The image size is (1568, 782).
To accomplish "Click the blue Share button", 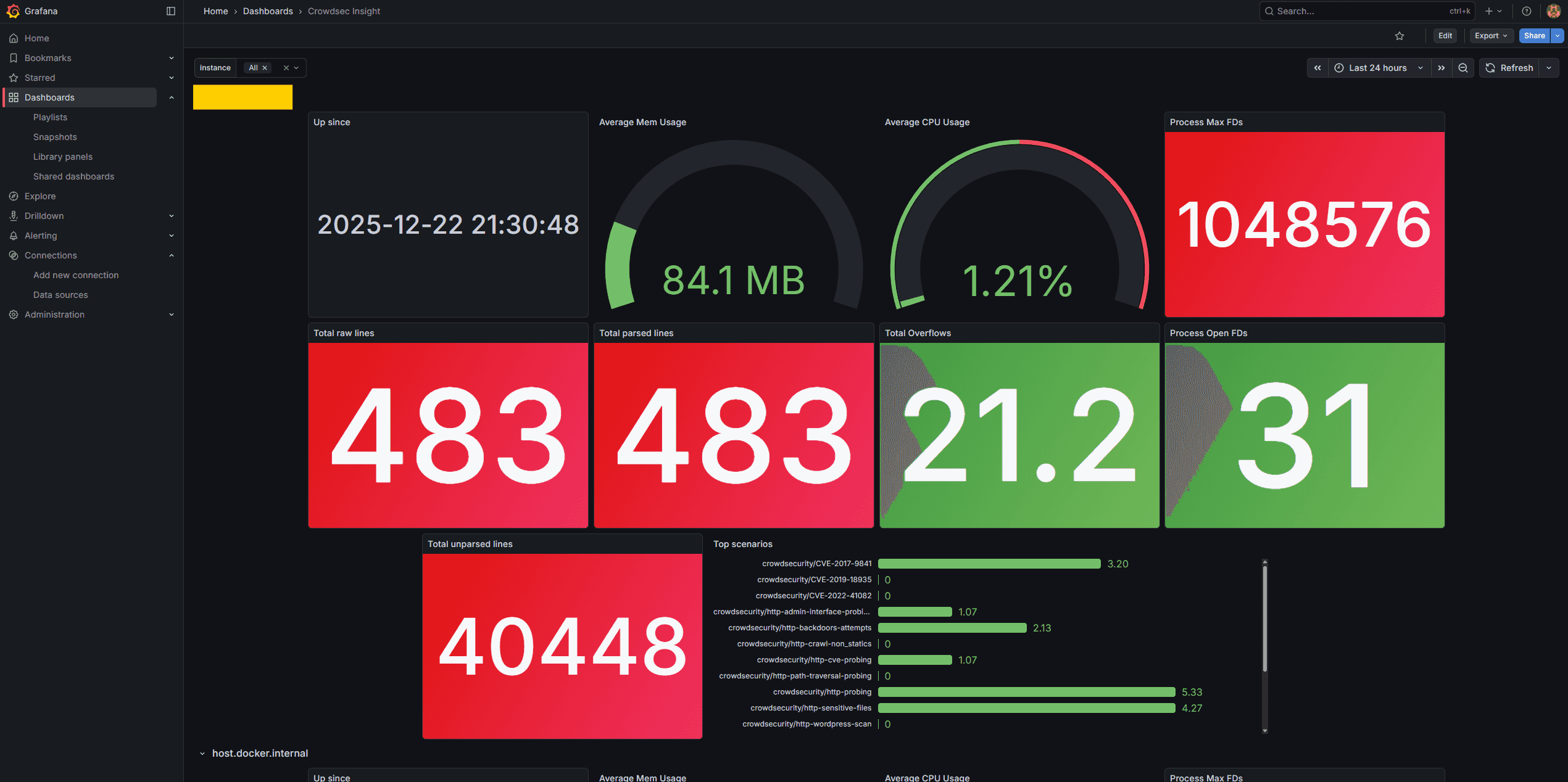I will point(1534,36).
